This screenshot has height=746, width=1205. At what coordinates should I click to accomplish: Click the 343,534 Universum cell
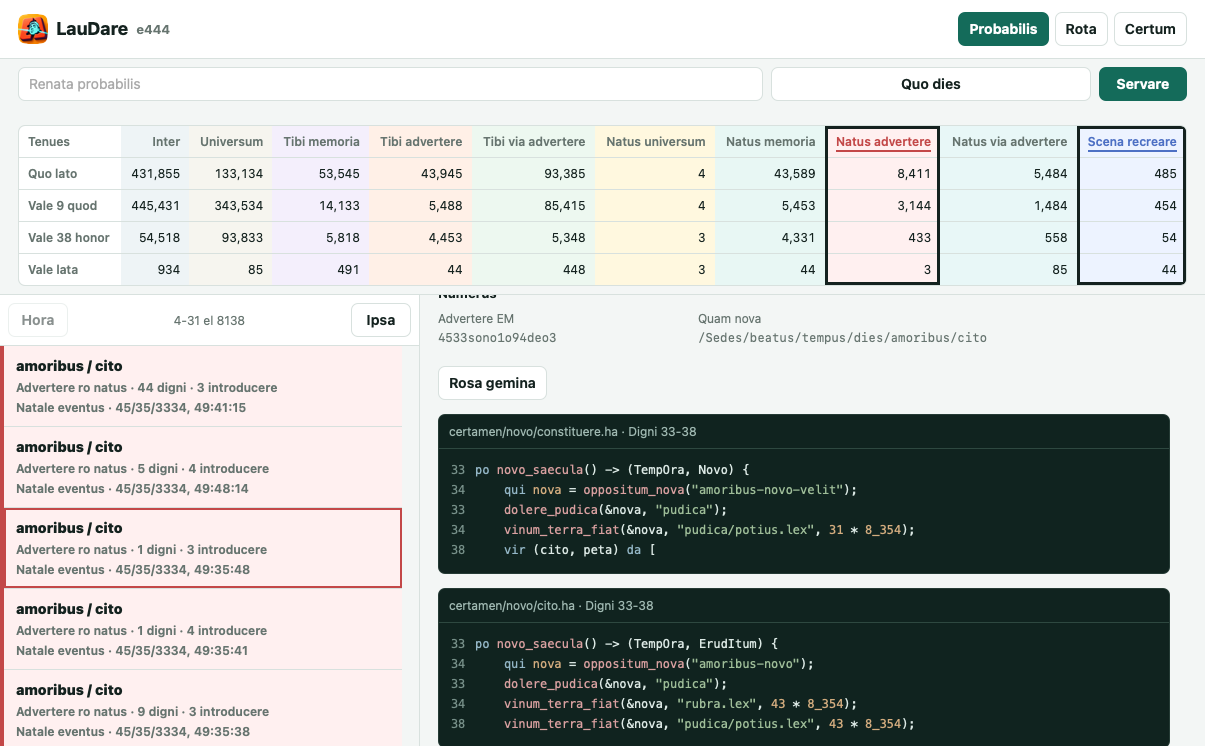(231, 206)
